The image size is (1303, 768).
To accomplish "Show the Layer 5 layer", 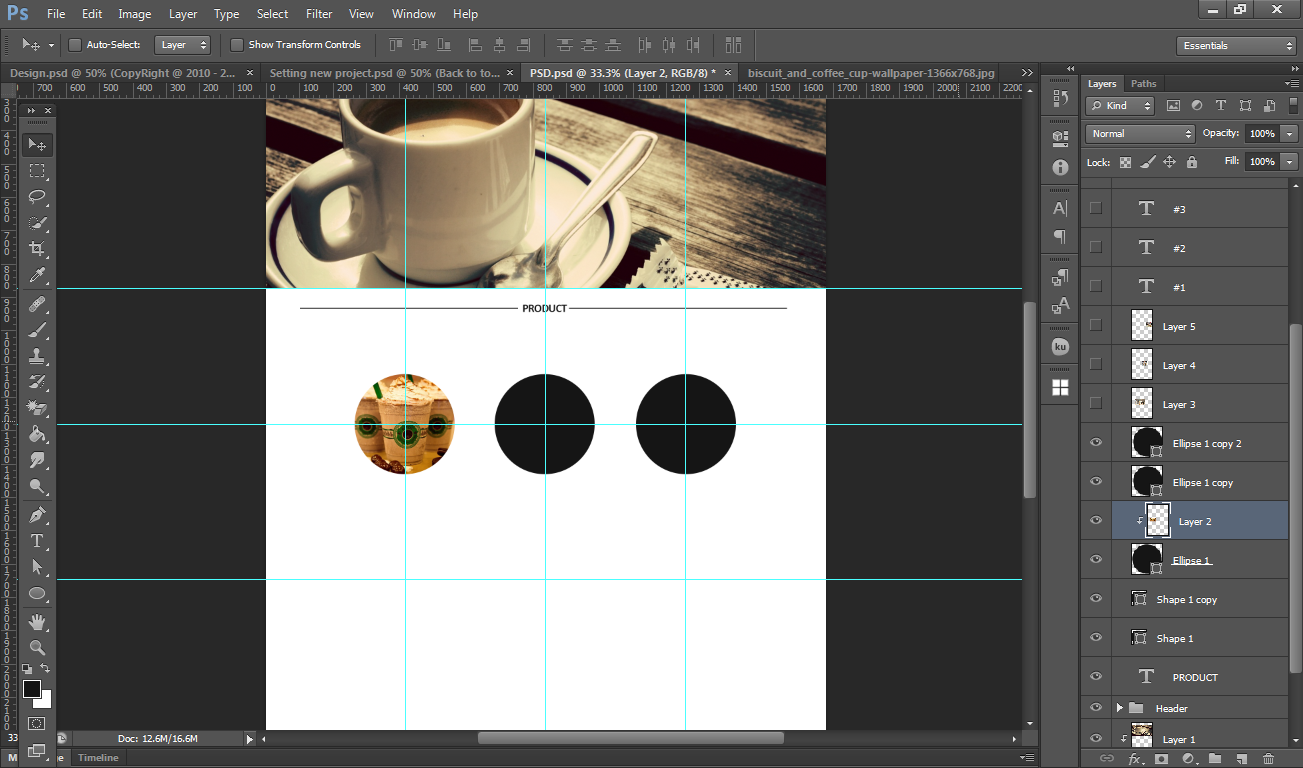I will click(1096, 326).
